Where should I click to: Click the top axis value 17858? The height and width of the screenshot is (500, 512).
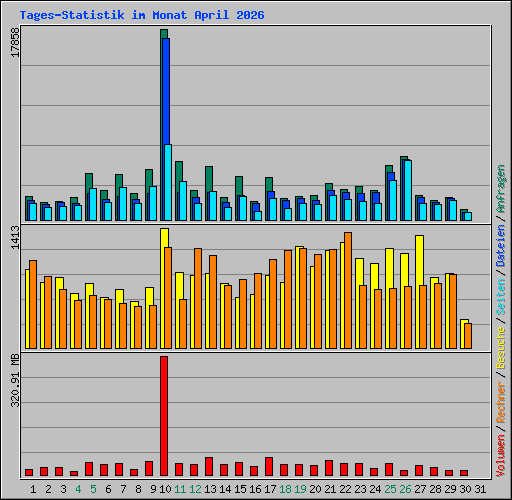[x=15, y=42]
